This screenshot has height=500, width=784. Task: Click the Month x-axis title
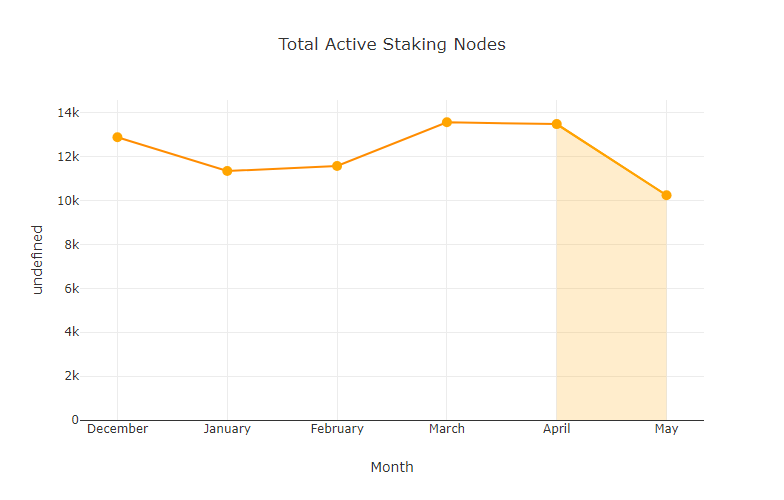pyautogui.click(x=392, y=467)
